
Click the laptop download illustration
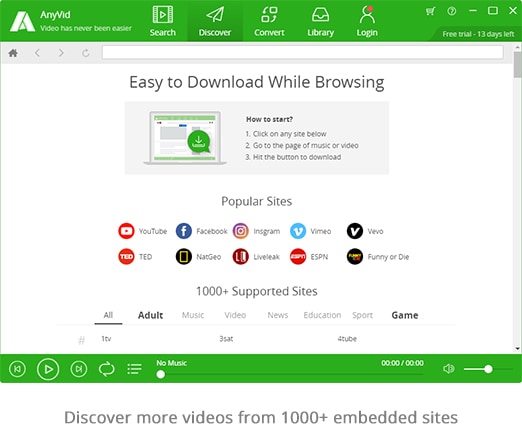tap(185, 138)
